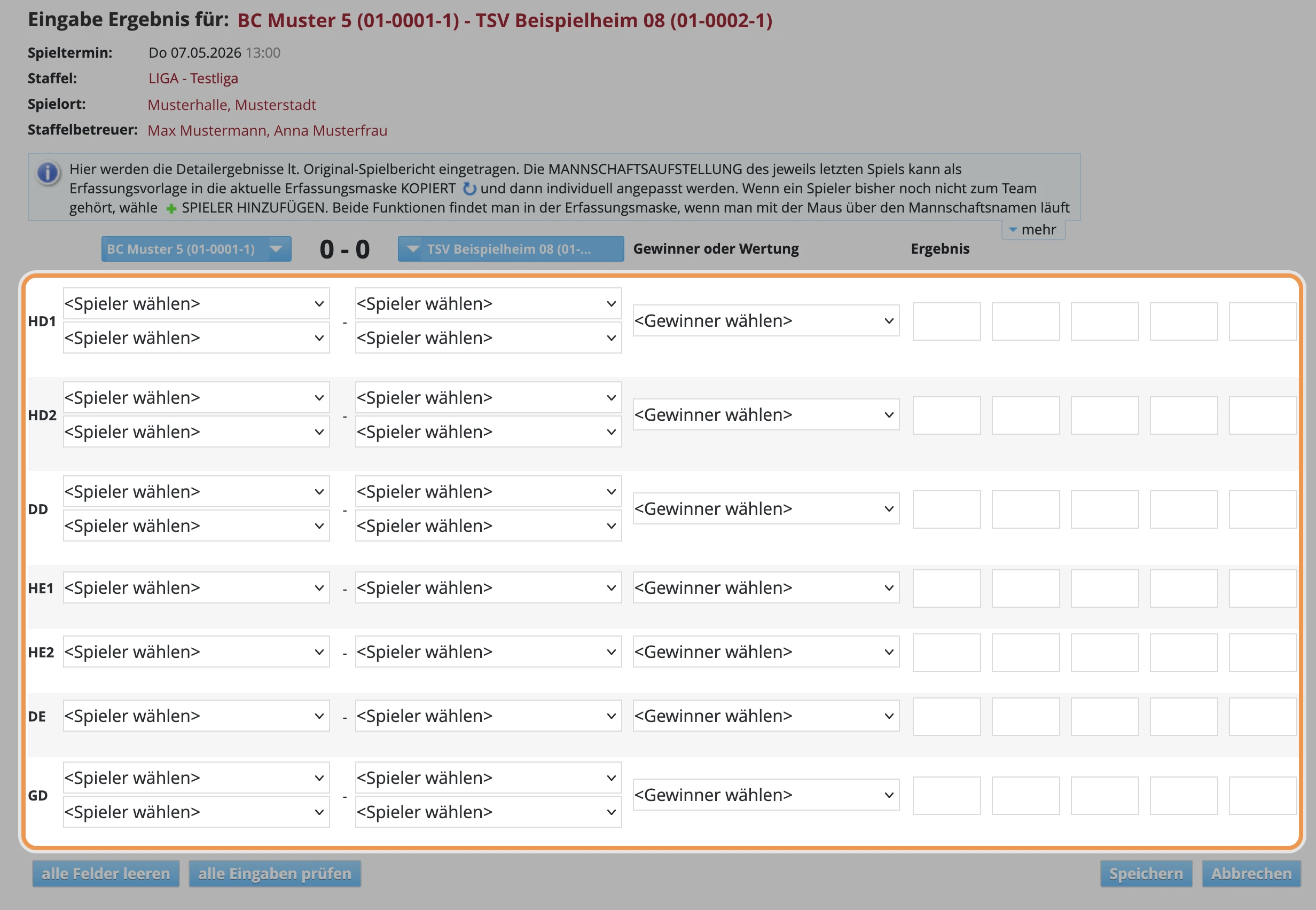The height and width of the screenshot is (910, 1316).
Task: Open HD1 first home player dropdown
Action: click(x=196, y=303)
